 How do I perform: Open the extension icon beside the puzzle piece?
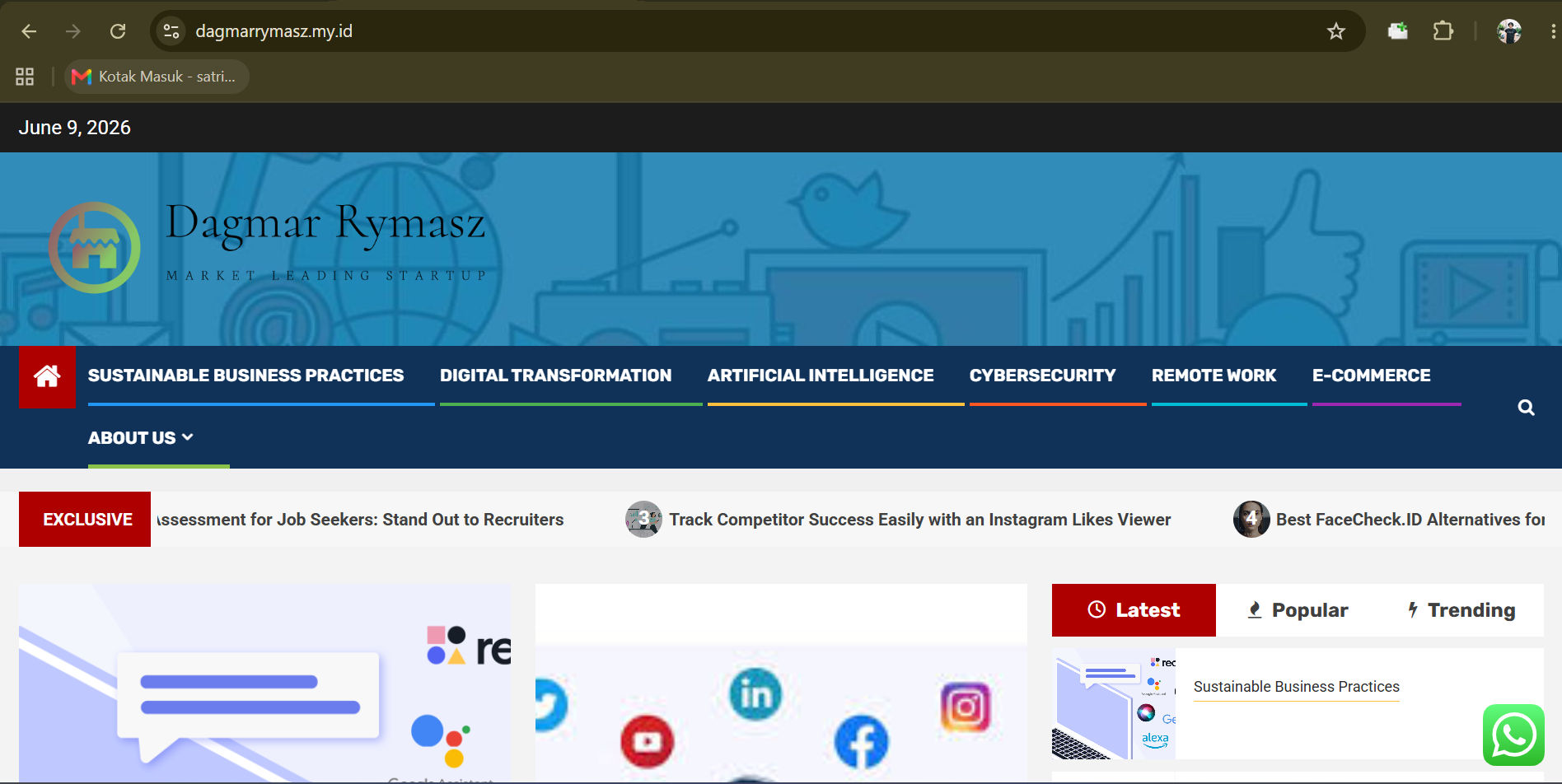click(1398, 31)
